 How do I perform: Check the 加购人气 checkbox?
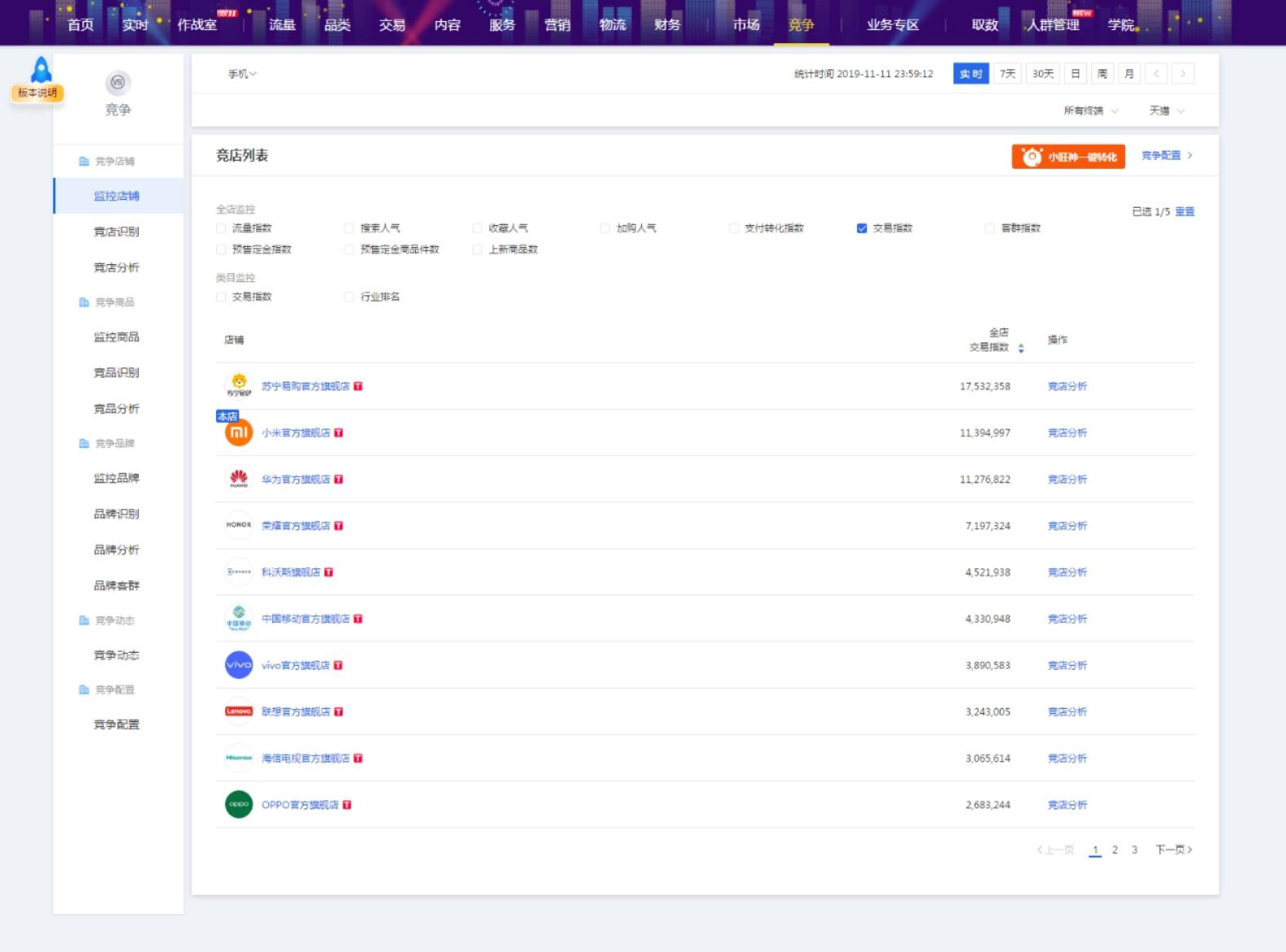click(605, 228)
